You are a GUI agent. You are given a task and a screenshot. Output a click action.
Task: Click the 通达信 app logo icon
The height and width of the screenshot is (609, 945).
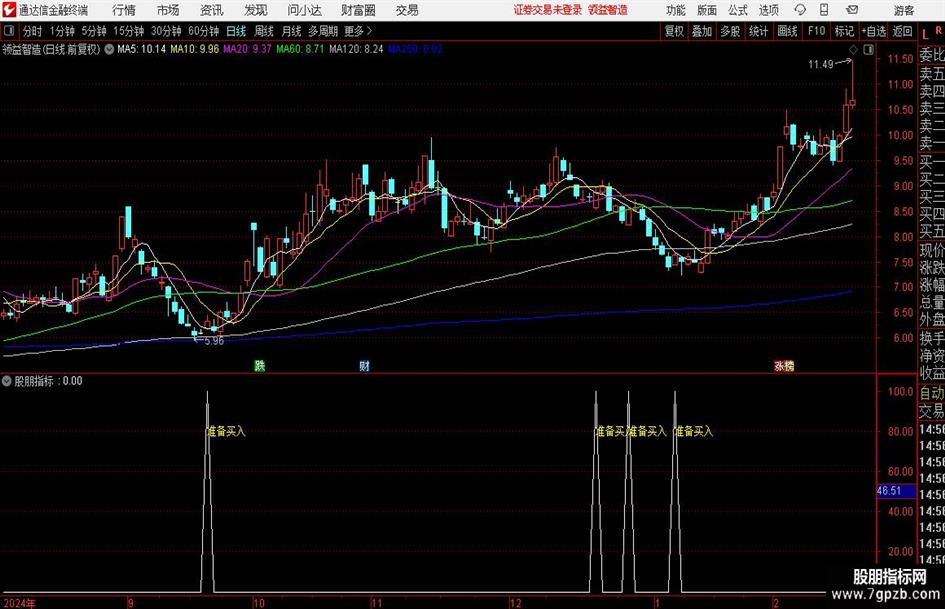pos(8,9)
